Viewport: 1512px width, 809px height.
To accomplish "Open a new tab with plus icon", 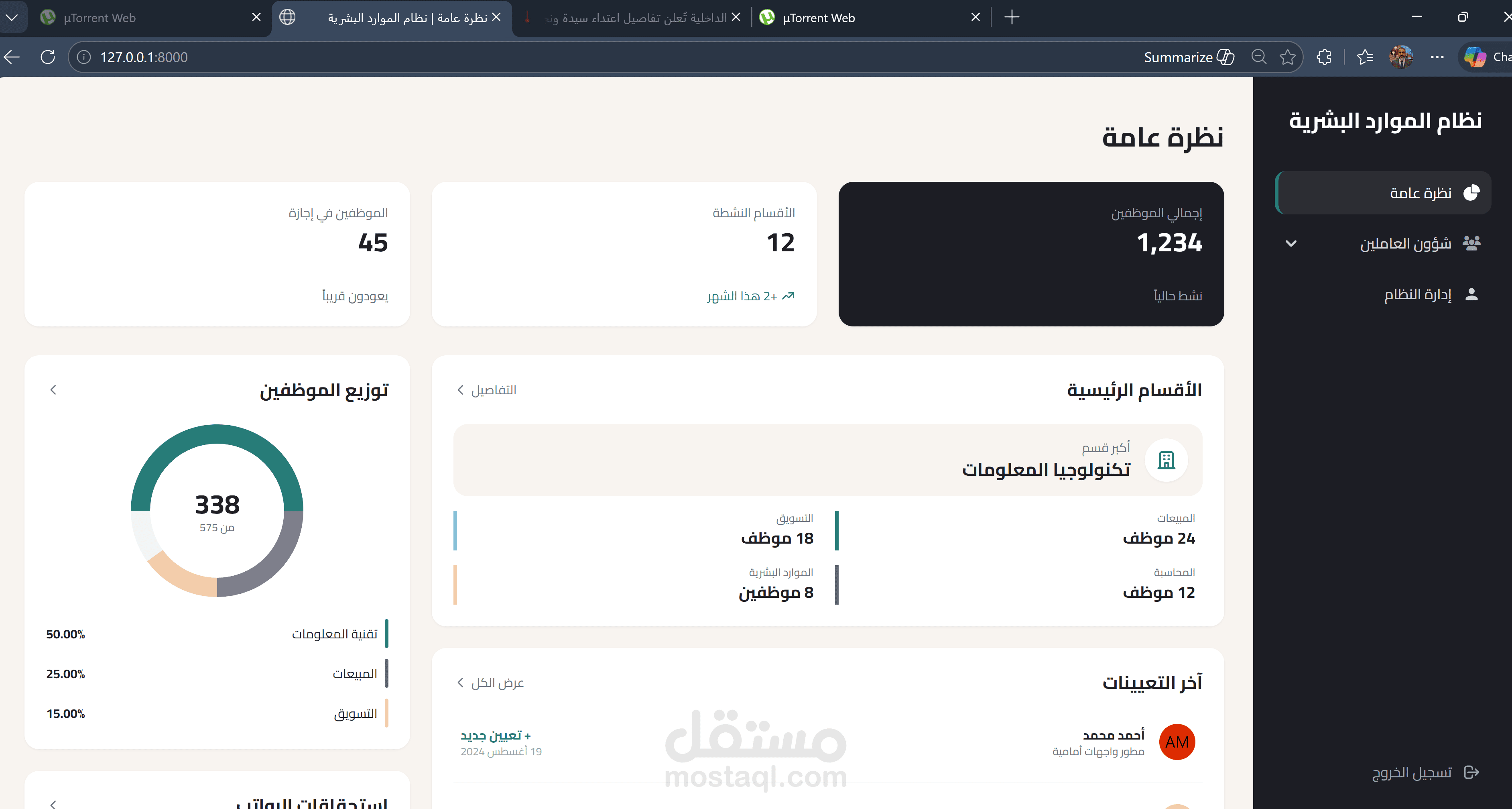I will (x=1012, y=18).
